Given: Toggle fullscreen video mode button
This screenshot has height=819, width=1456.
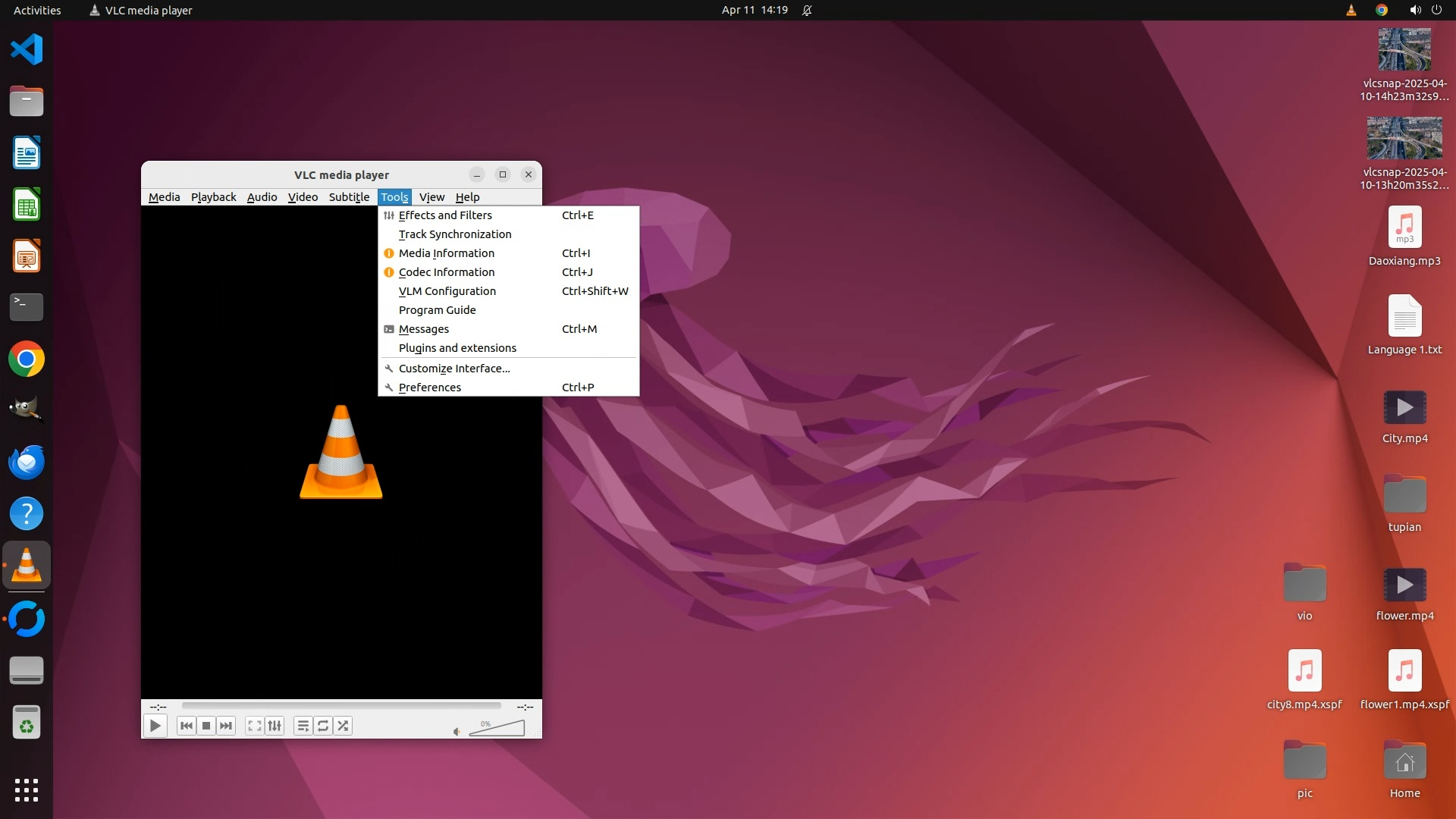Looking at the screenshot, I should pyautogui.click(x=255, y=726).
